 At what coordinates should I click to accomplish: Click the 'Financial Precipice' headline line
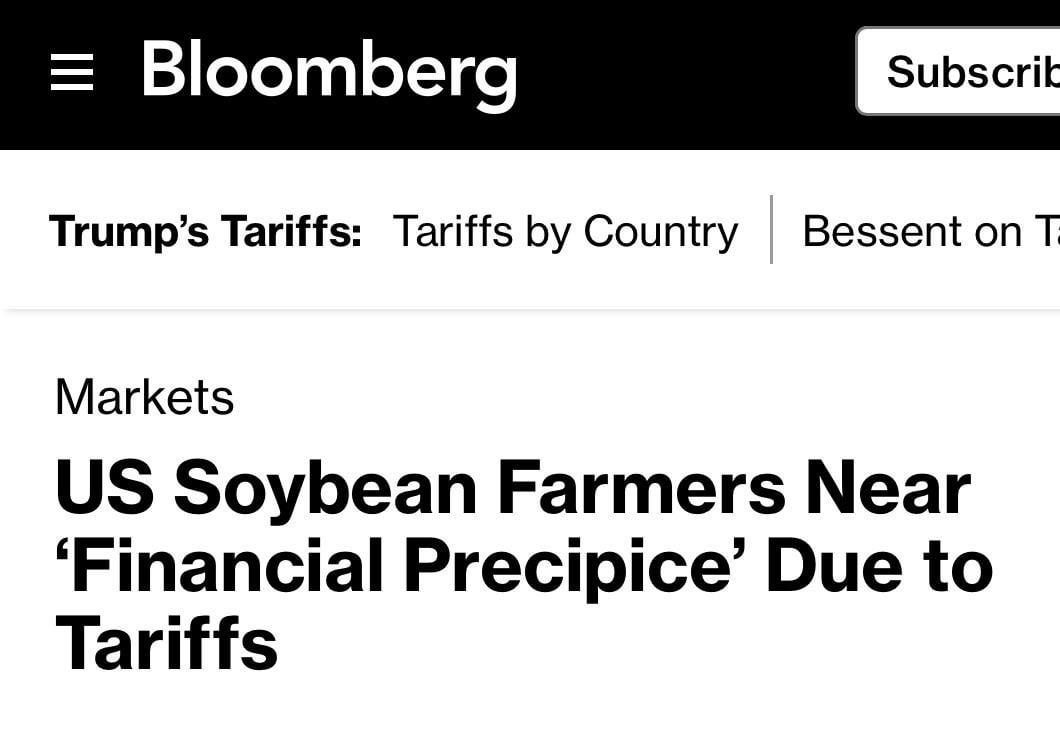524,565
